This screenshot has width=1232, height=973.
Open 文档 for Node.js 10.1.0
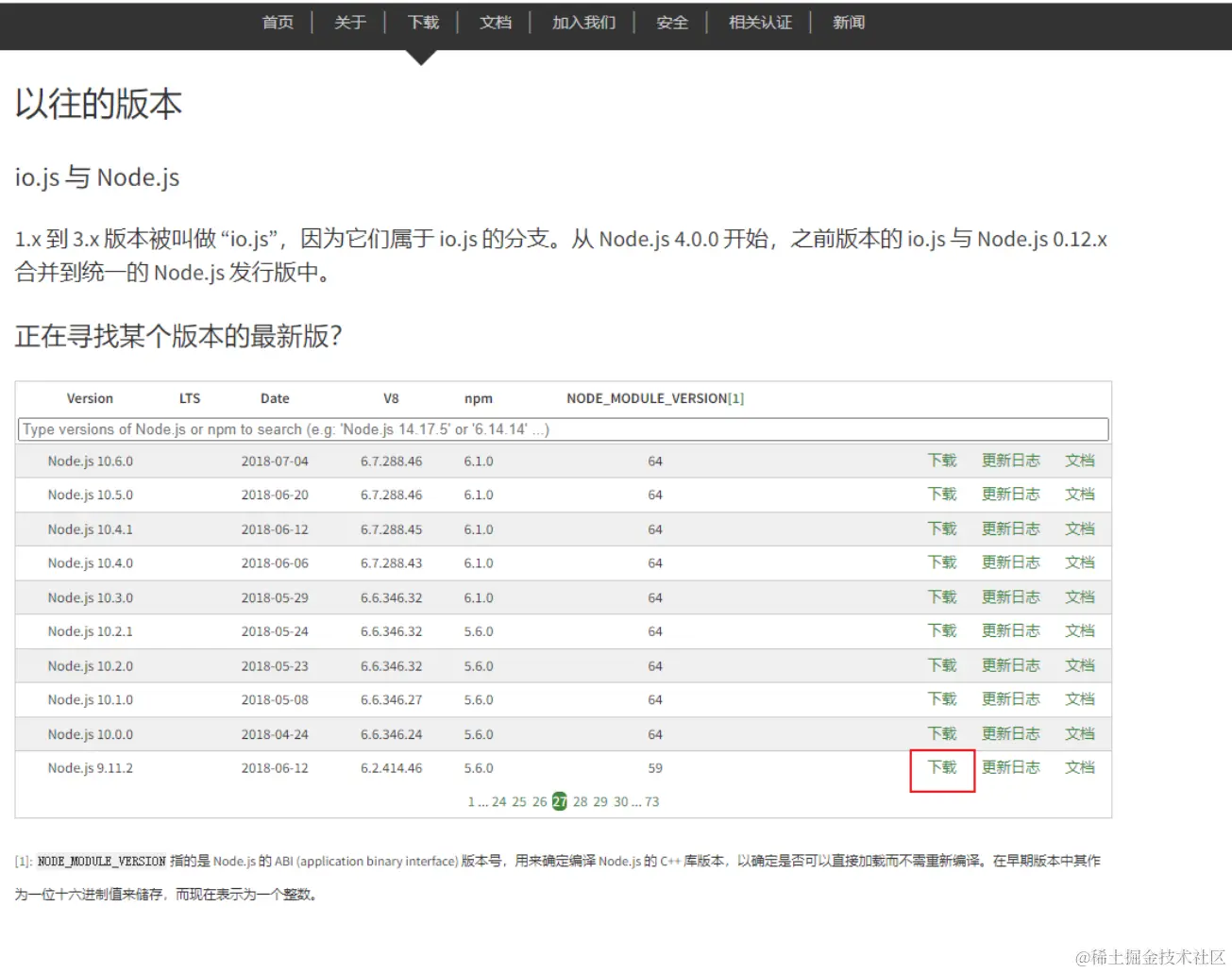pyautogui.click(x=1080, y=699)
